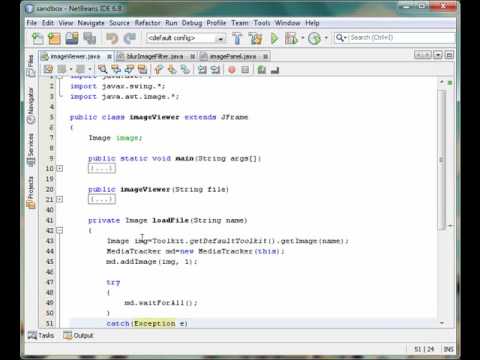
Task: Stop macro recording icon
Action: pyautogui.click(x=245, y=69)
